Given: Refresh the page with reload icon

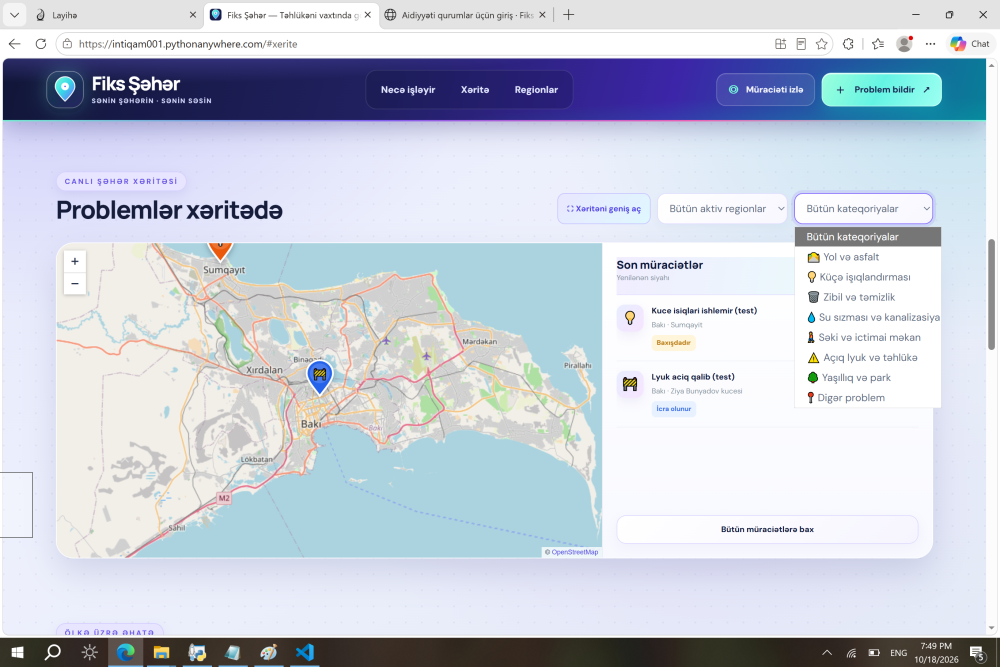Looking at the screenshot, I should pyautogui.click(x=41, y=44).
